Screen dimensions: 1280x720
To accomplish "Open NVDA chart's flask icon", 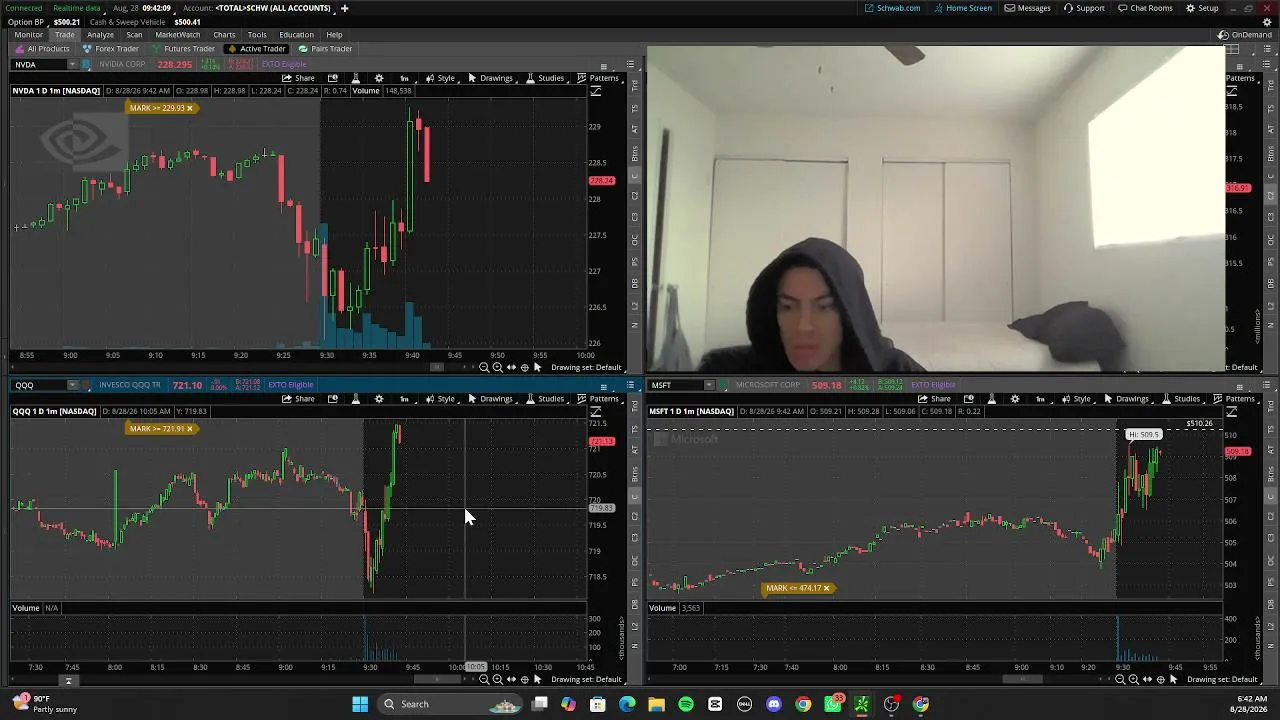I will (x=355, y=78).
